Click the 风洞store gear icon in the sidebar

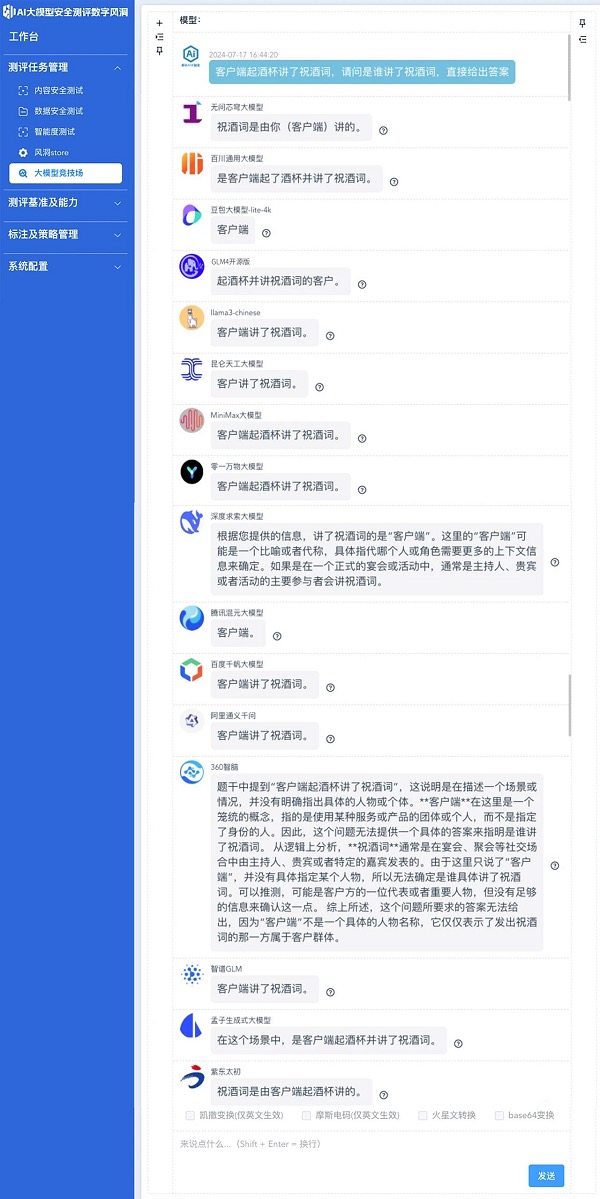coord(23,153)
